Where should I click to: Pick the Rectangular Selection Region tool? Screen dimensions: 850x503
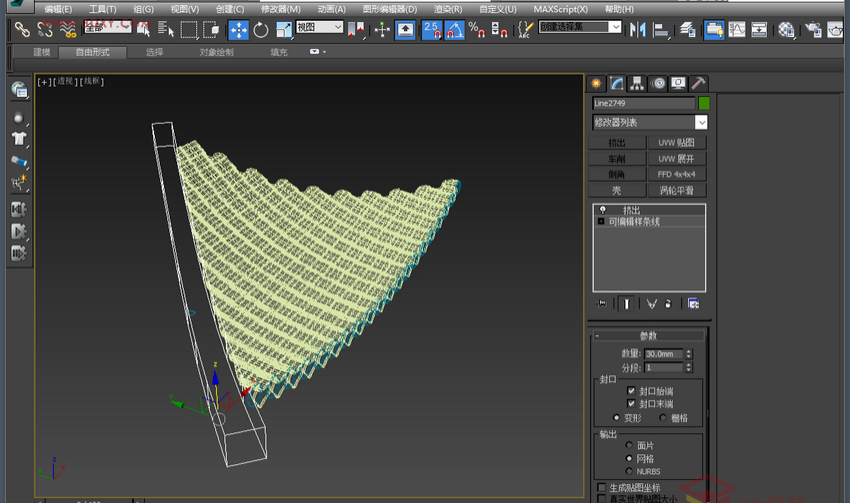click(189, 29)
